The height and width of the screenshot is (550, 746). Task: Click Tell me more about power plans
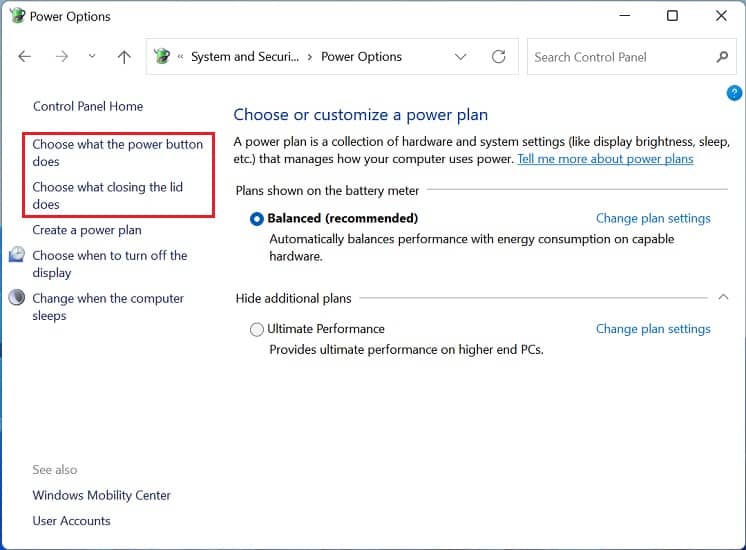[605, 159]
